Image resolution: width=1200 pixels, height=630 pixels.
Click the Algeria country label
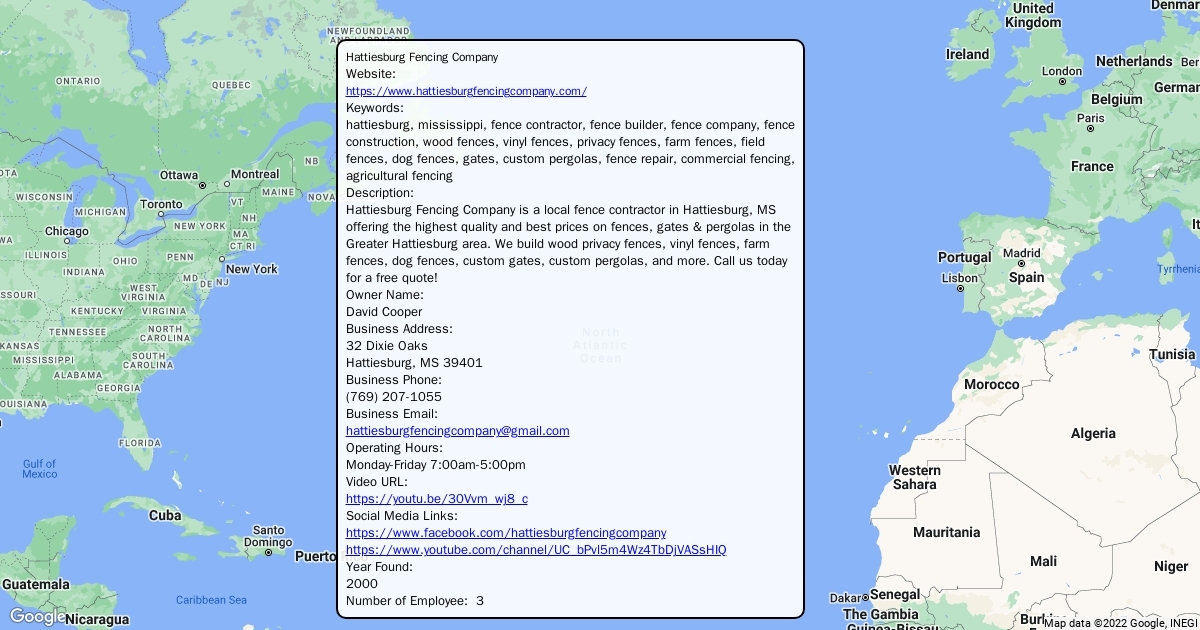click(1093, 433)
